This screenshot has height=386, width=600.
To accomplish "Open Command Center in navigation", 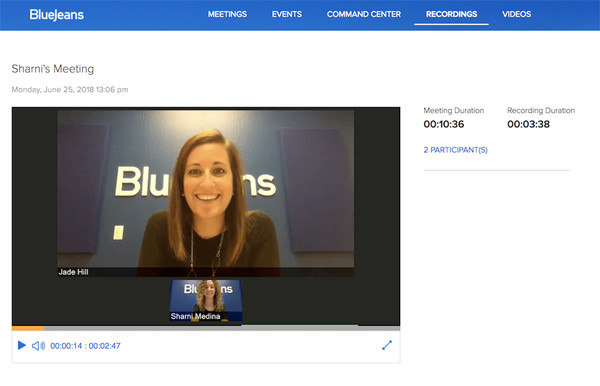I will tap(364, 14).
